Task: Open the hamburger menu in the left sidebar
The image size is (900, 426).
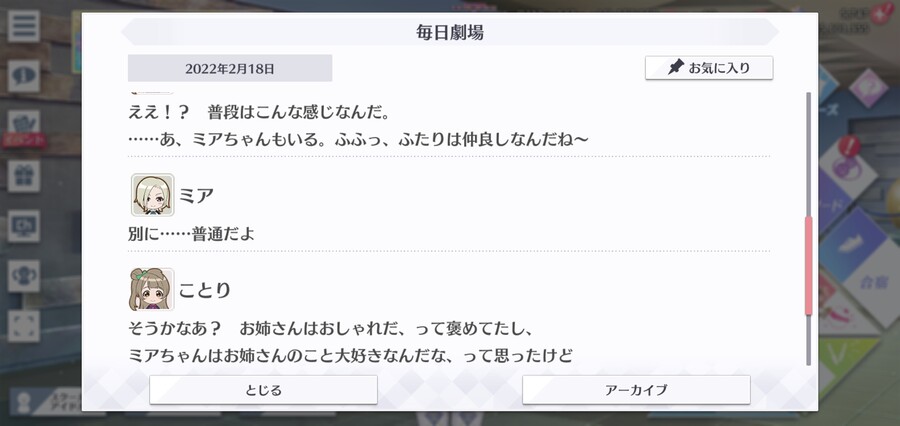Action: click(x=24, y=26)
